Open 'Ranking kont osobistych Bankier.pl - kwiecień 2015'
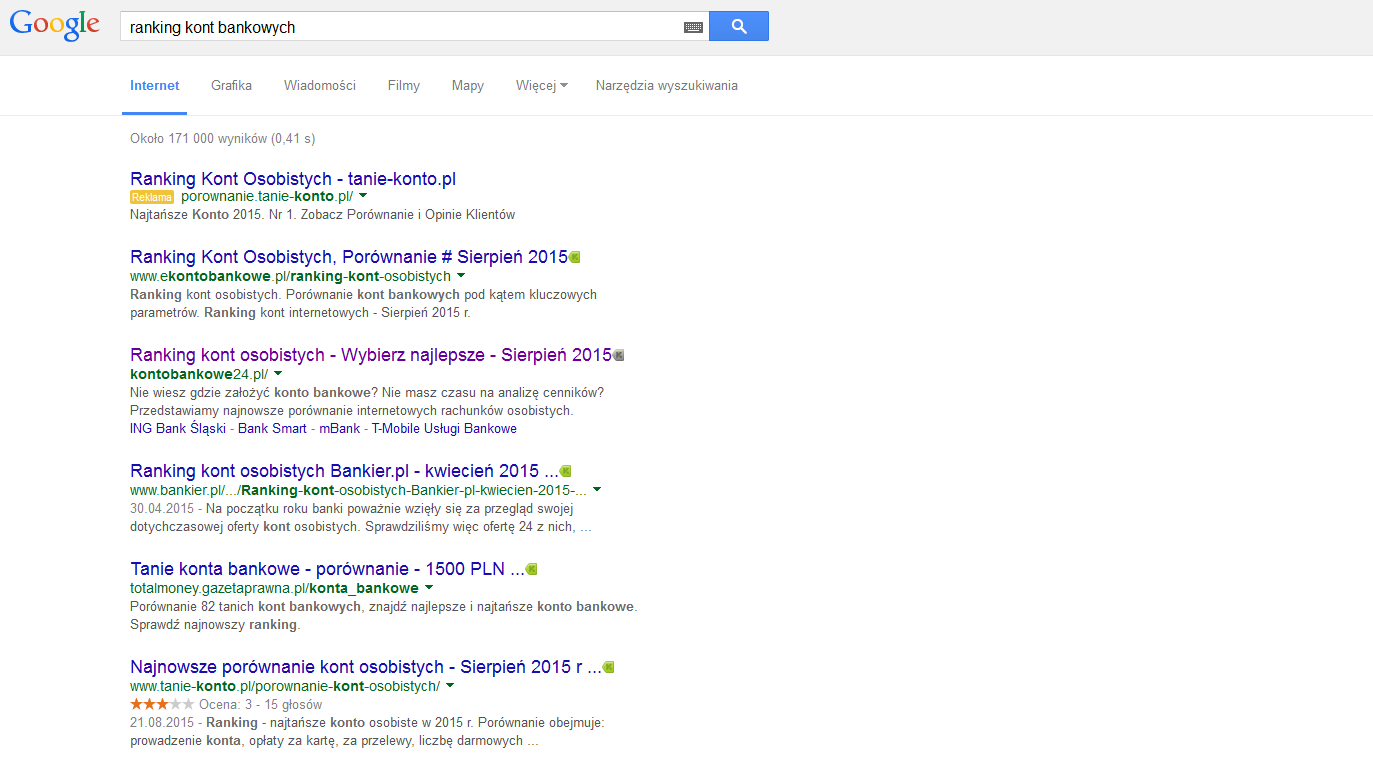This screenshot has height=761, width=1373. pyautogui.click(x=344, y=471)
